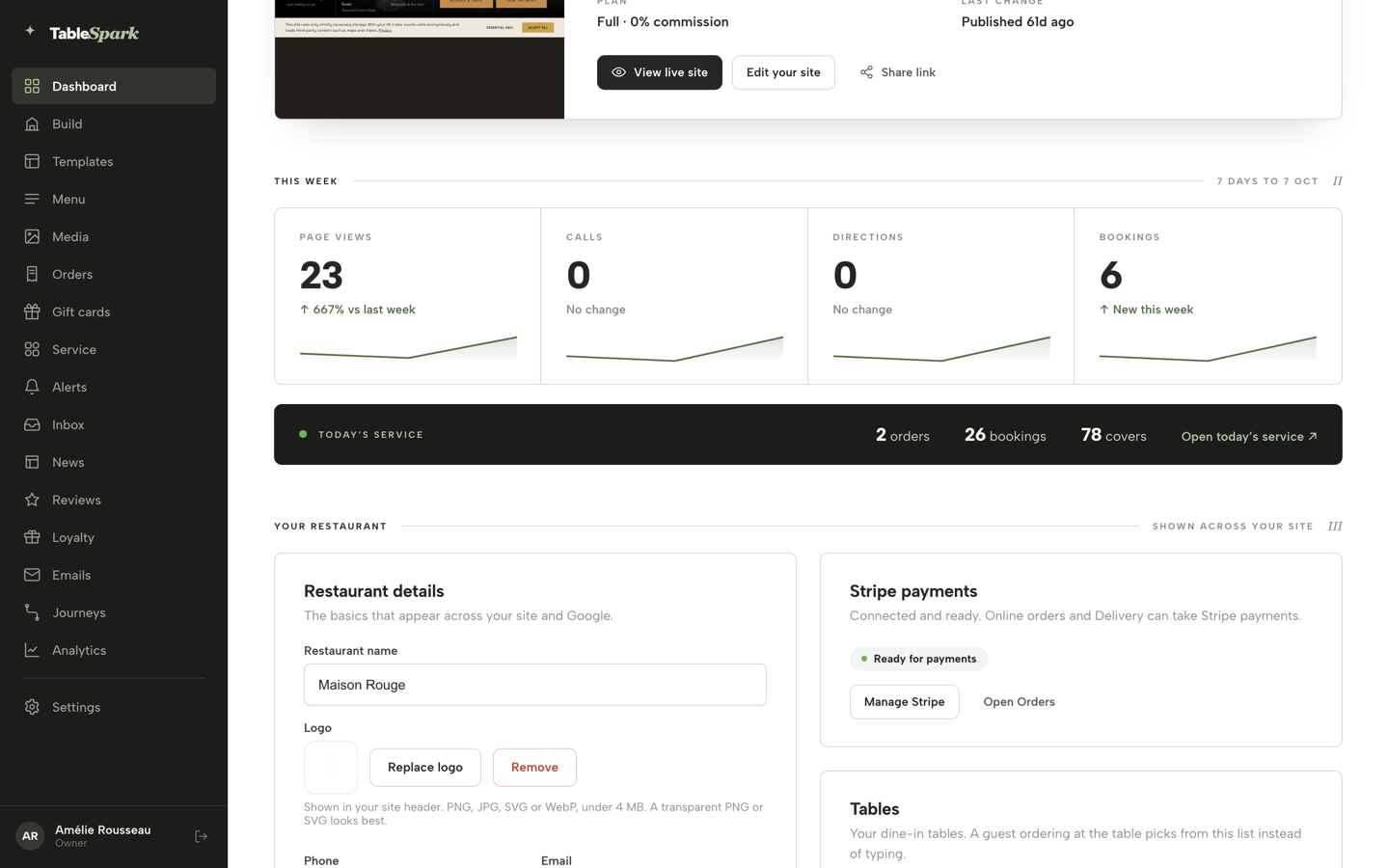Click the Calls stat card
1389x868 pixels.
point(674,296)
